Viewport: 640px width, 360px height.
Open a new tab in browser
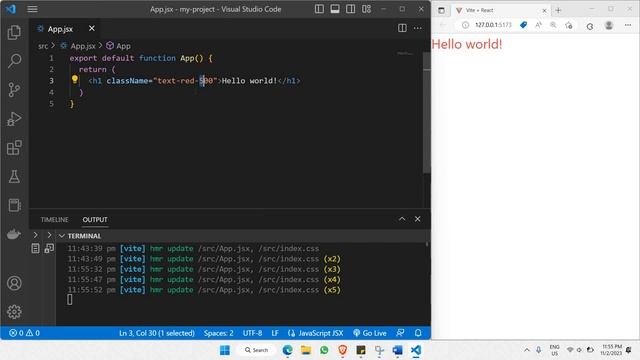pos(558,10)
